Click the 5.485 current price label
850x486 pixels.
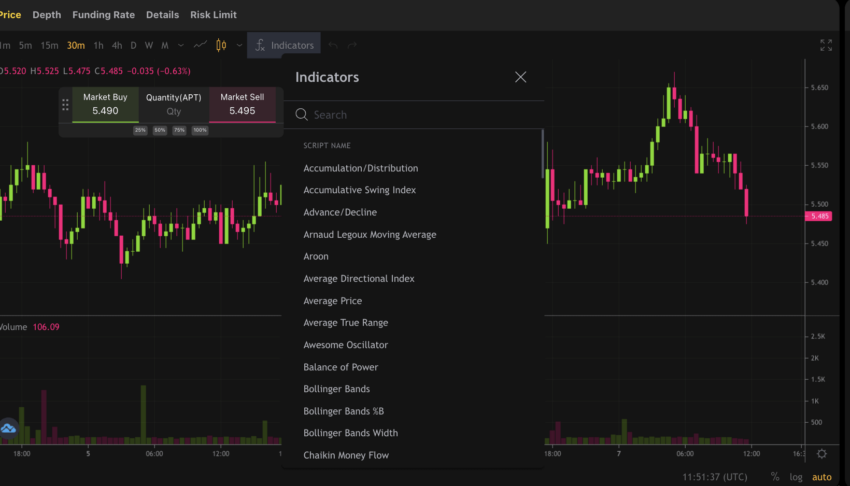point(819,216)
